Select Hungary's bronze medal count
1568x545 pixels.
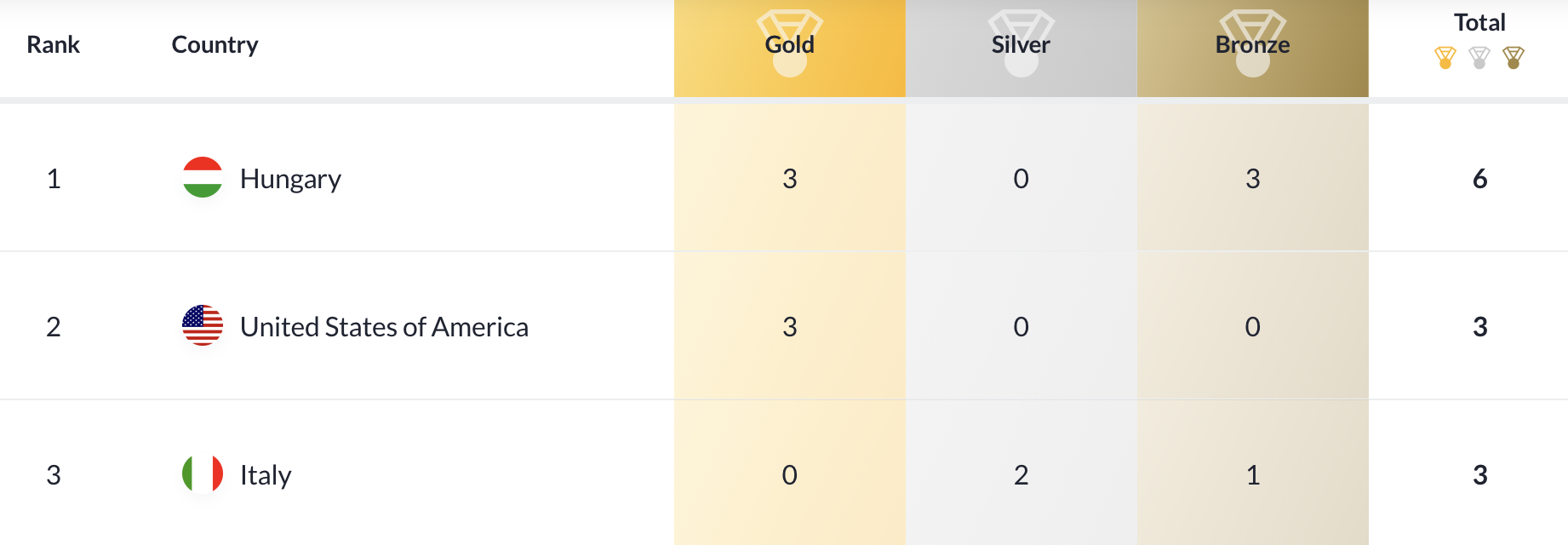1253,179
